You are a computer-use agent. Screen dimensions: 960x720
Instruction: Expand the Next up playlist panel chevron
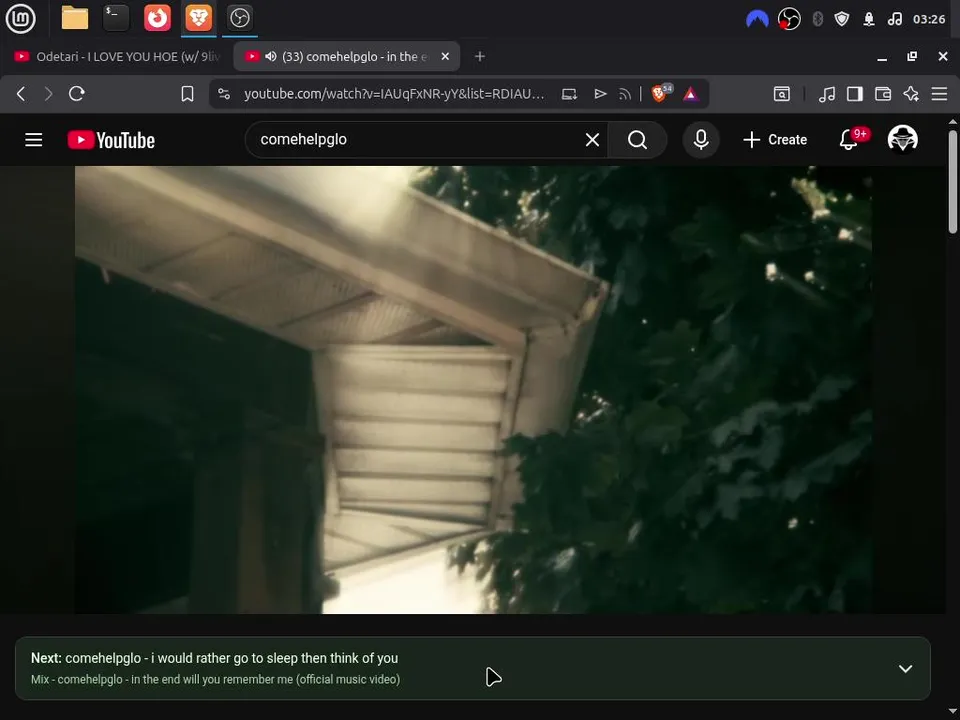[x=905, y=669]
